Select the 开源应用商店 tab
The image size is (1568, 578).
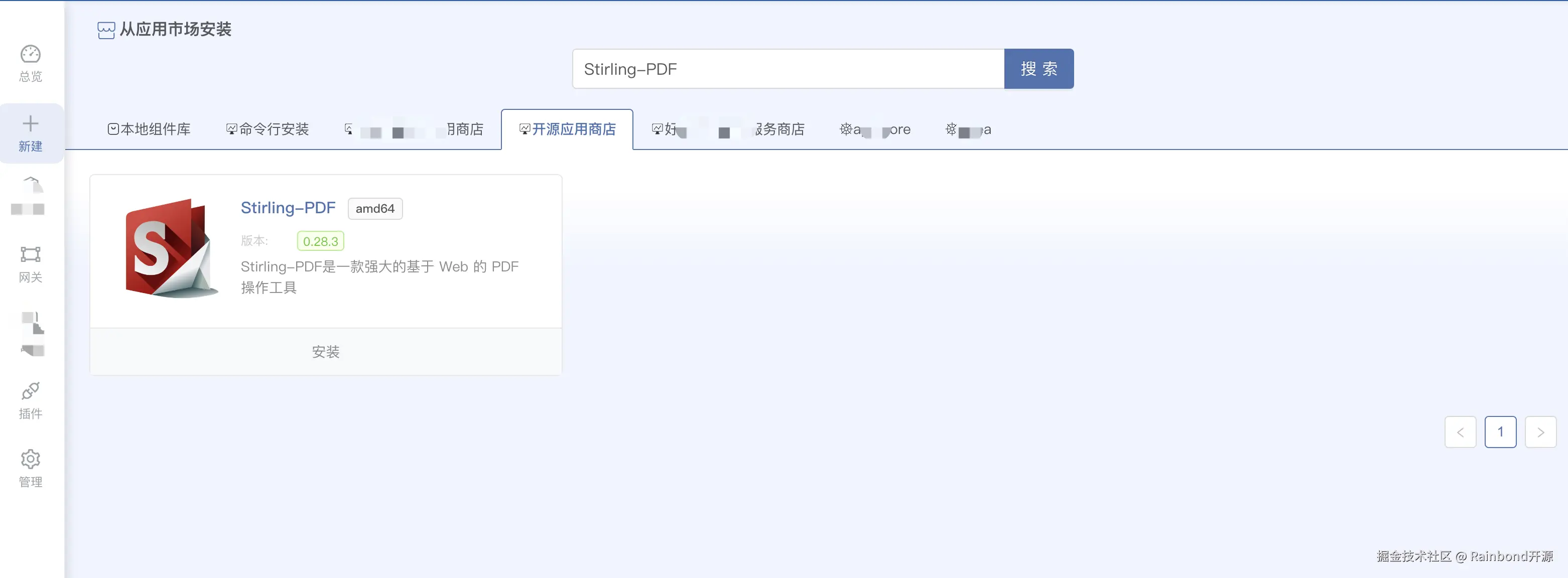pos(567,129)
